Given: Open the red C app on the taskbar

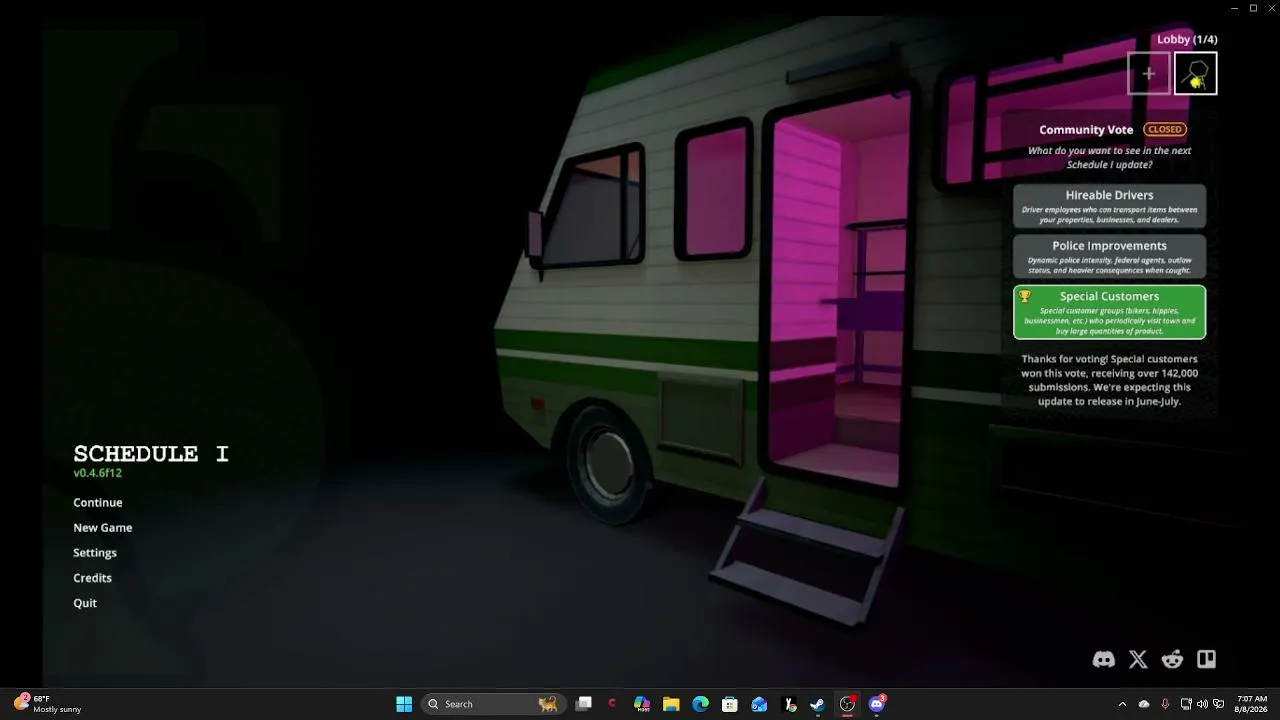Looking at the screenshot, I should pyautogui.click(x=613, y=704).
